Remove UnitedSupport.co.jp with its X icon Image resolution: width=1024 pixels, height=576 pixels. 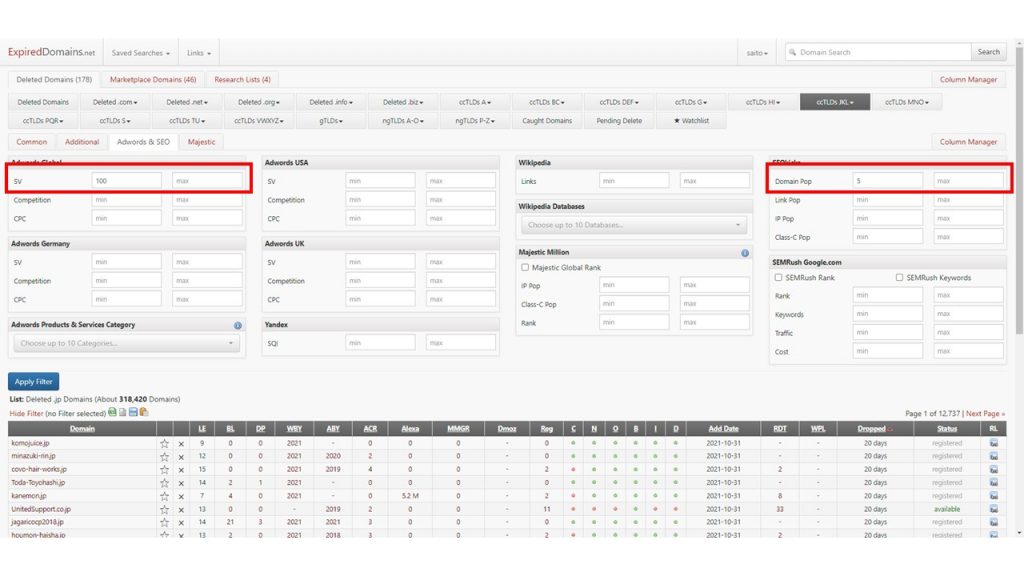(182, 509)
